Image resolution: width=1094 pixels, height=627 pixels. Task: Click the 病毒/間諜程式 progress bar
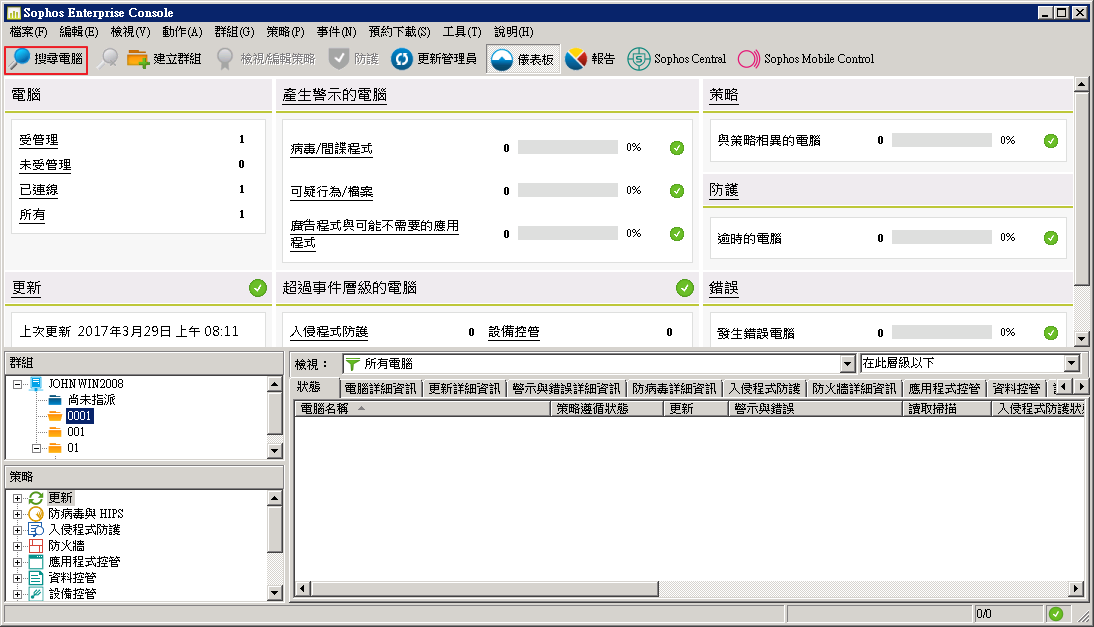pos(568,147)
